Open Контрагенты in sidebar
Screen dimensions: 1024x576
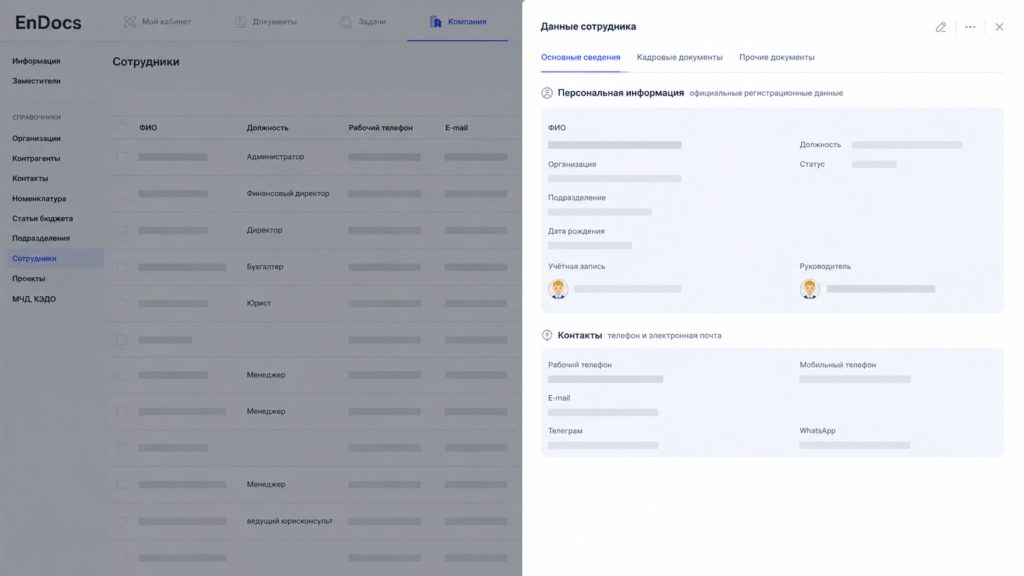pos(36,159)
